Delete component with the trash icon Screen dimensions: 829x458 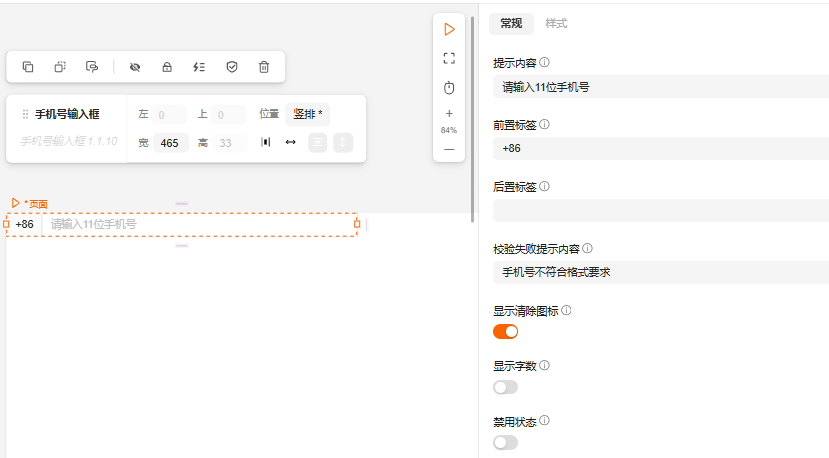point(264,67)
